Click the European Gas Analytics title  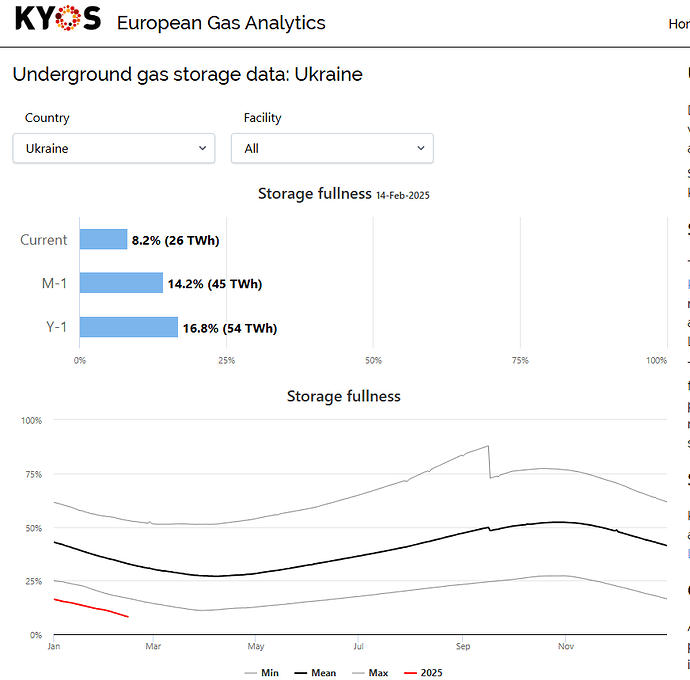(221, 23)
